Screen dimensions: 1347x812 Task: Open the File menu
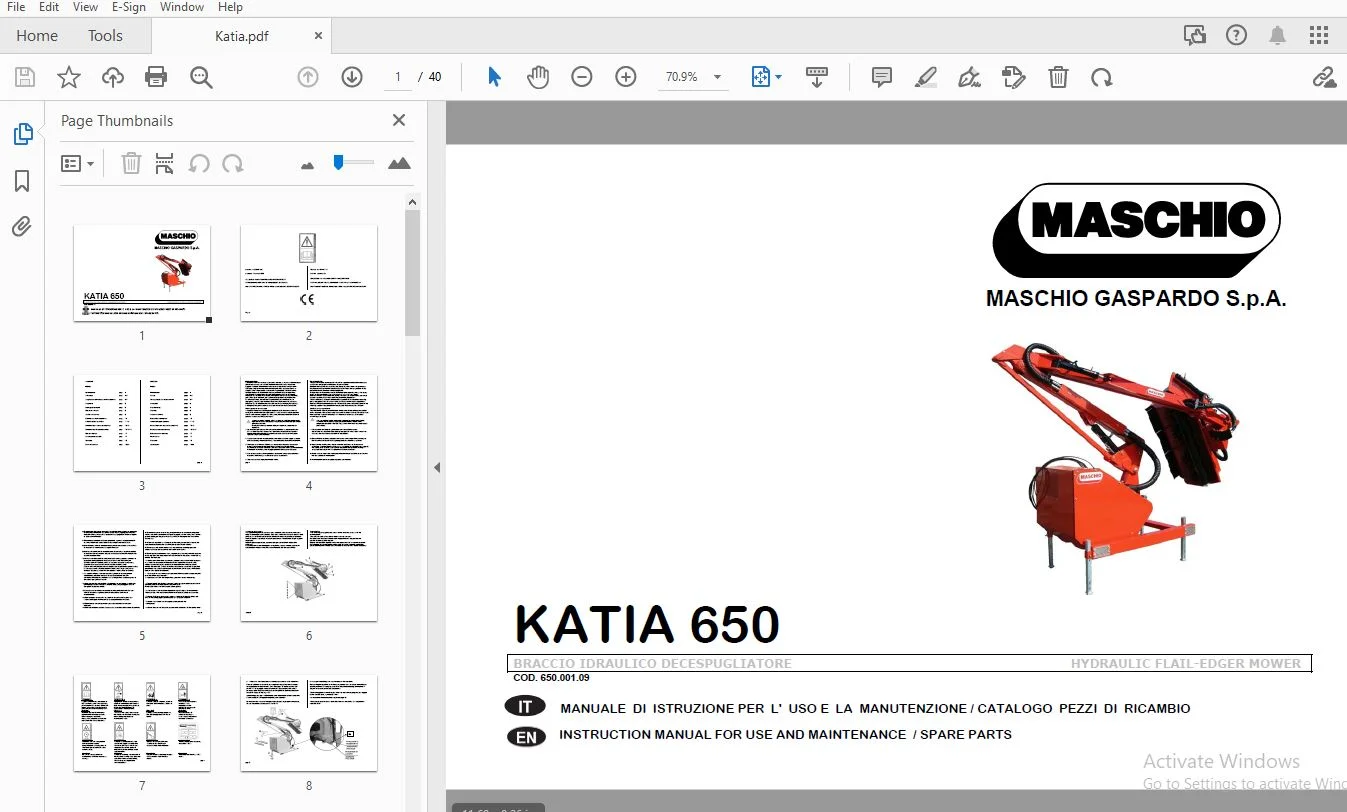(16, 7)
